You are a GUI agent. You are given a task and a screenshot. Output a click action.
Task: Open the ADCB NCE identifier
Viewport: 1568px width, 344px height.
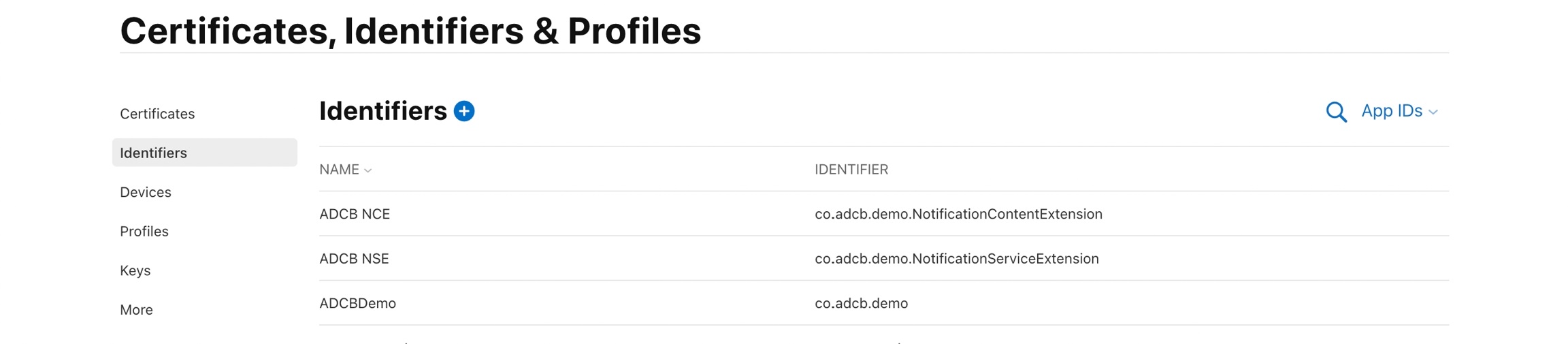[x=355, y=214]
